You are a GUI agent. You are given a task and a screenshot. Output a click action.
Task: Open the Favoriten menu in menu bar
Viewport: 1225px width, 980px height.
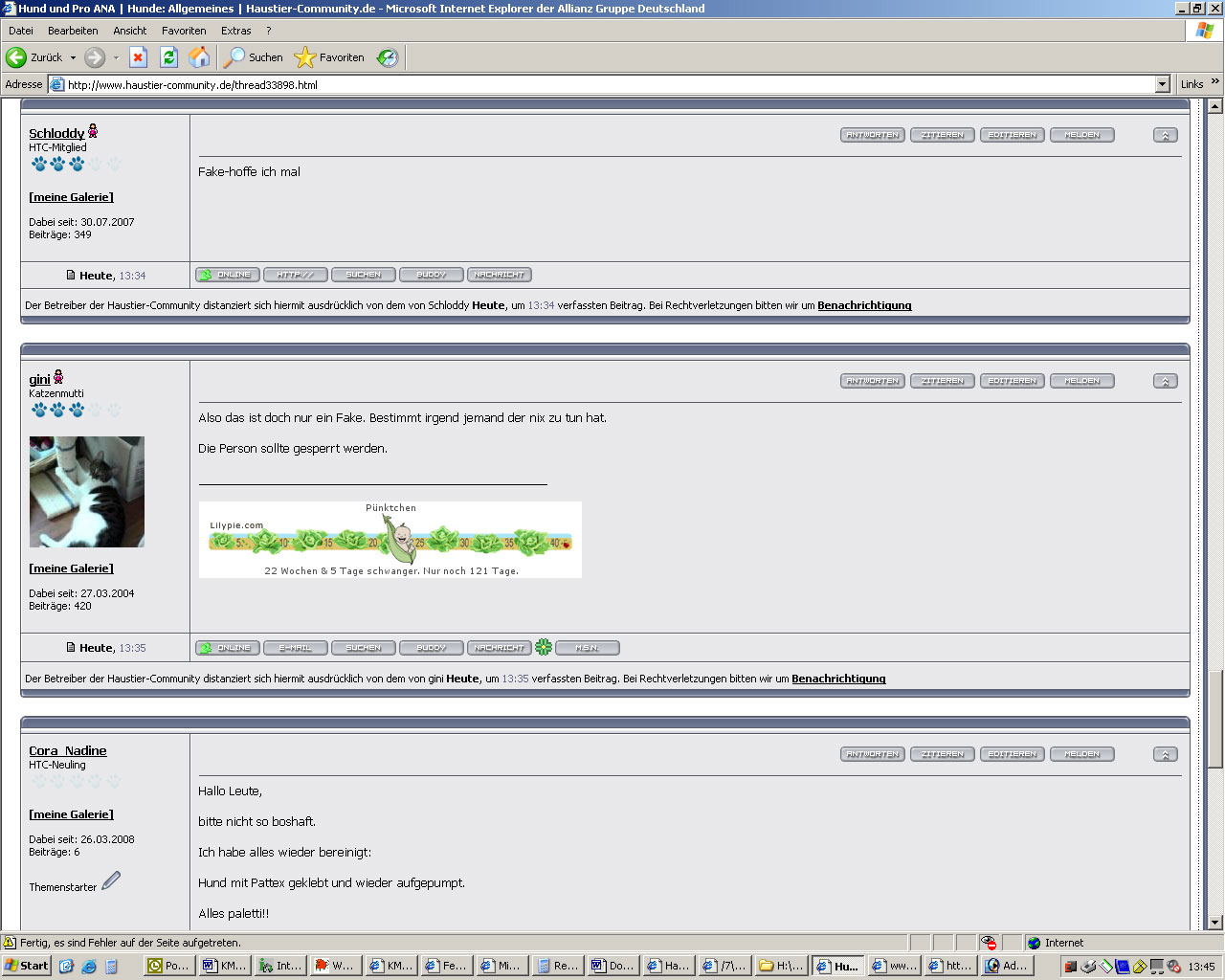[x=184, y=31]
